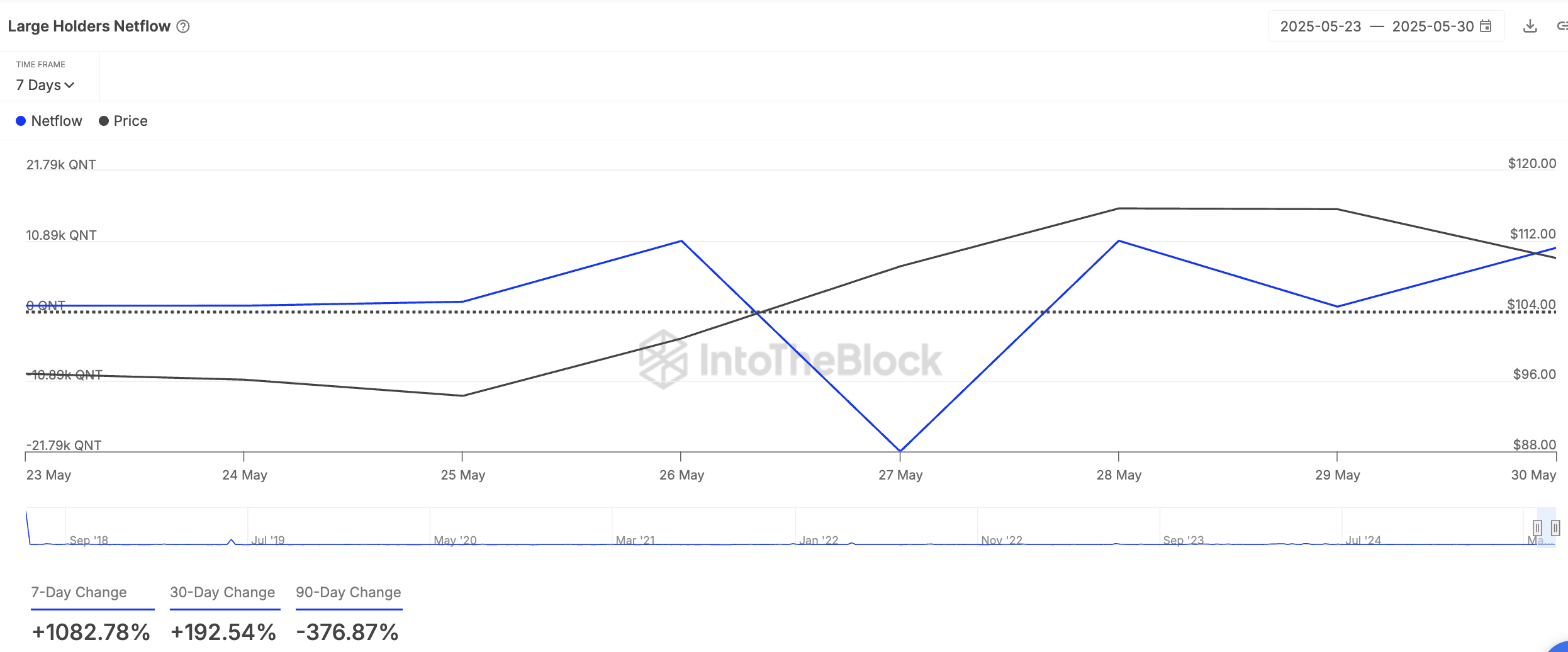Screen dimensions: 1568x652
Task: Click the blue Netflow legend dot
Action: coord(22,120)
